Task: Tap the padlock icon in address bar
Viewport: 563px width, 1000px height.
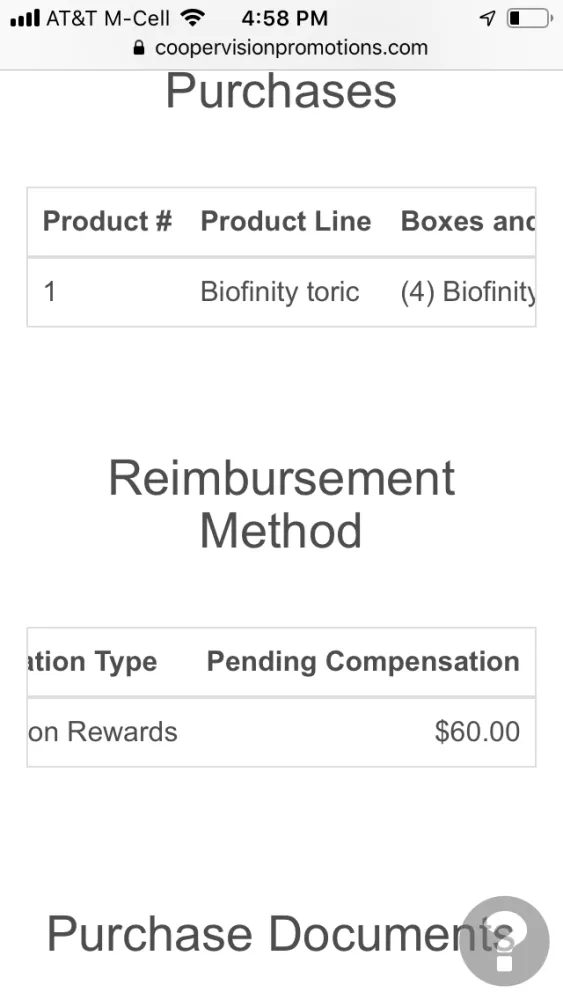Action: coord(139,48)
